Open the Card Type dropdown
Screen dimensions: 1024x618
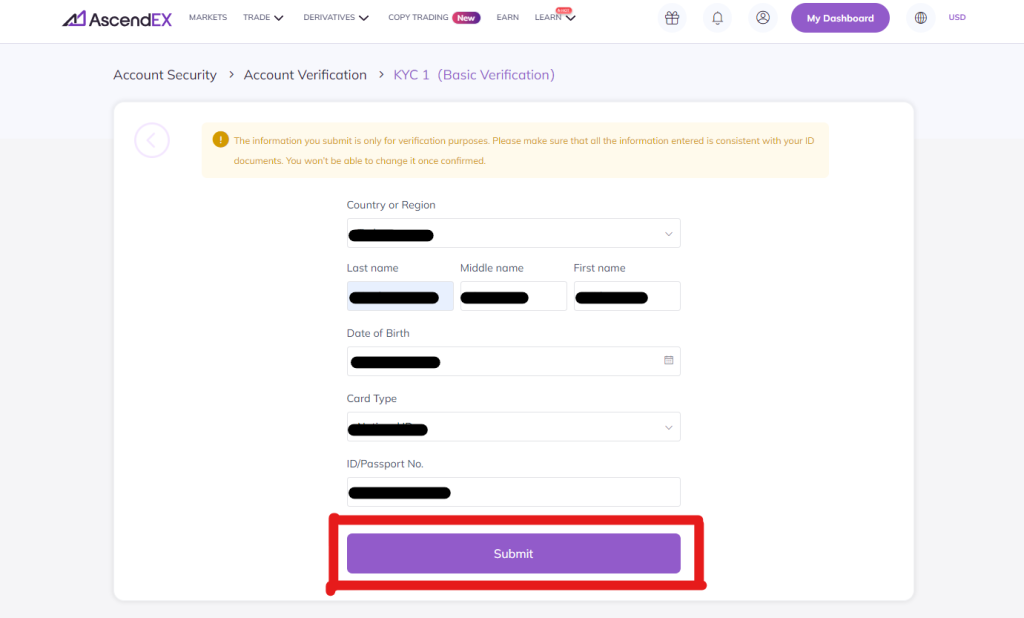(668, 427)
